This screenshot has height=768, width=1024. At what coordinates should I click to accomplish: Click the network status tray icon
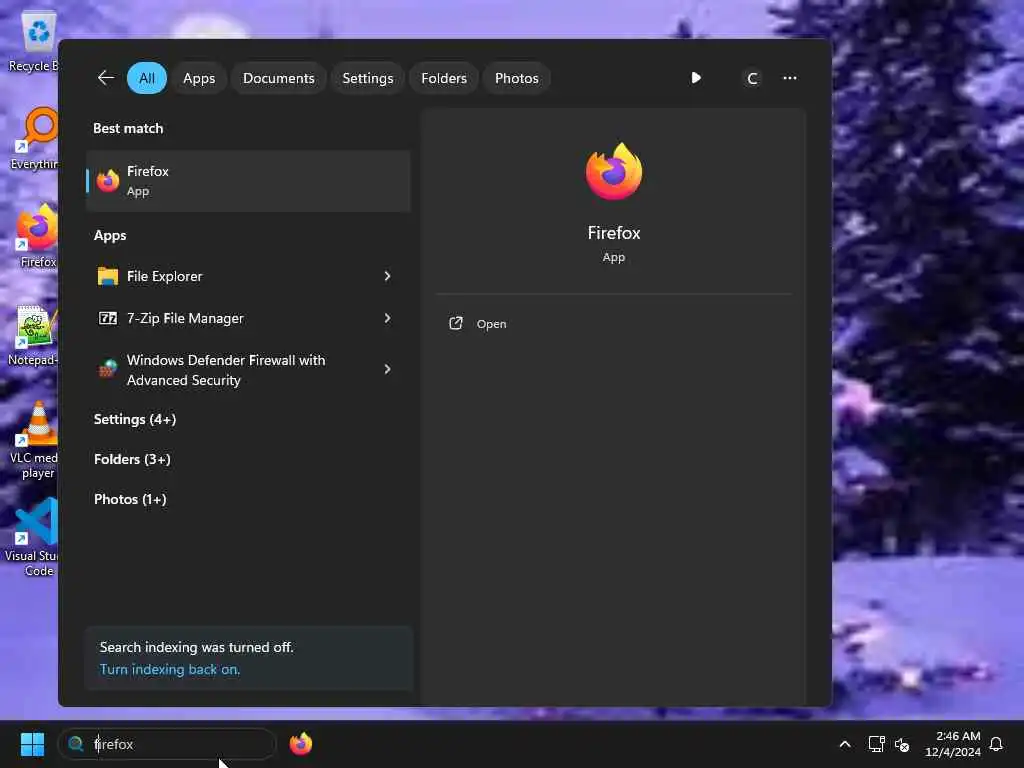[876, 744]
